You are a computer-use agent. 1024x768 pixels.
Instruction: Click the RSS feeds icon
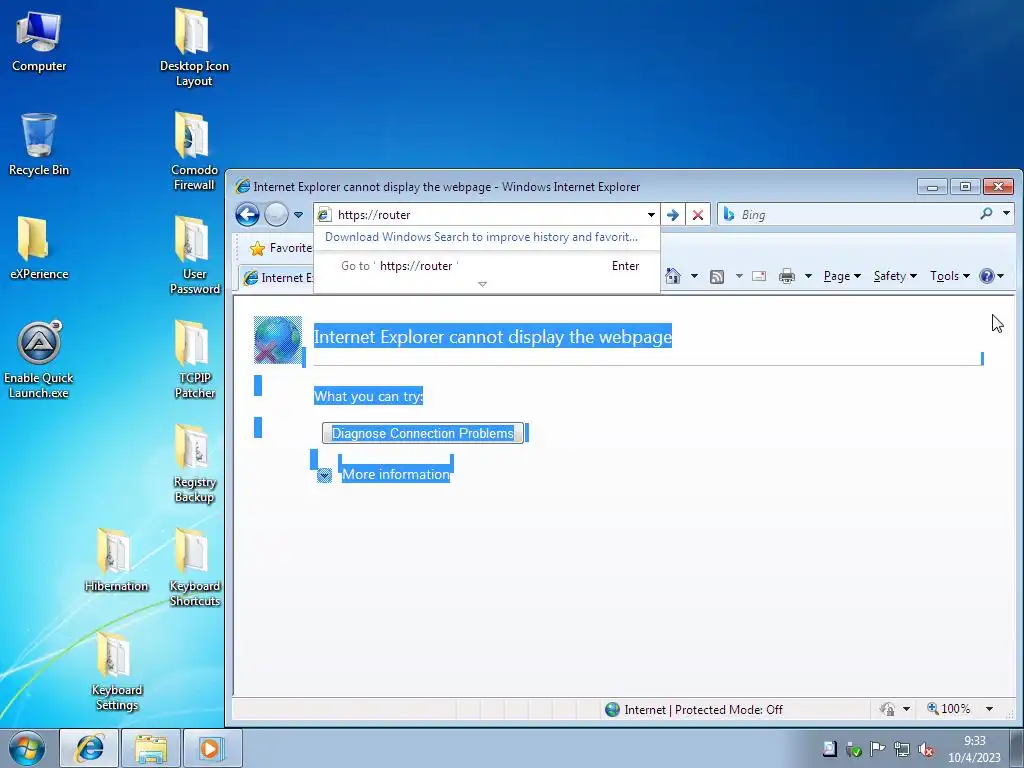click(x=716, y=276)
